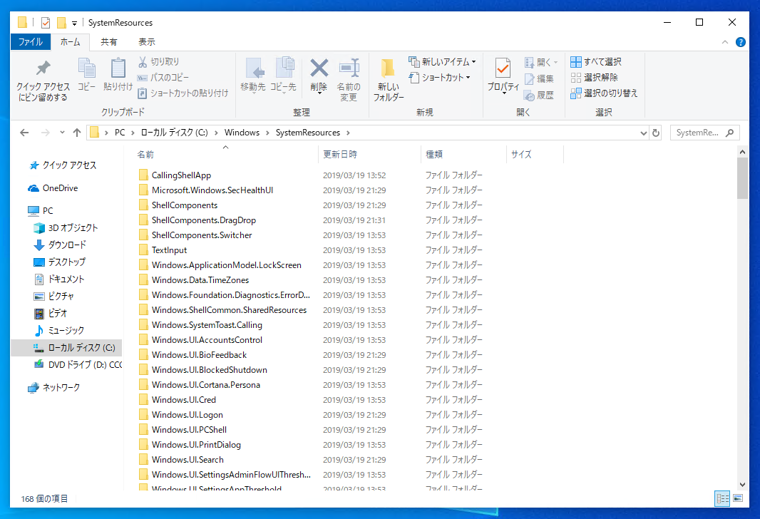Click the Paste (貼り付け) clipboard icon

point(118,68)
